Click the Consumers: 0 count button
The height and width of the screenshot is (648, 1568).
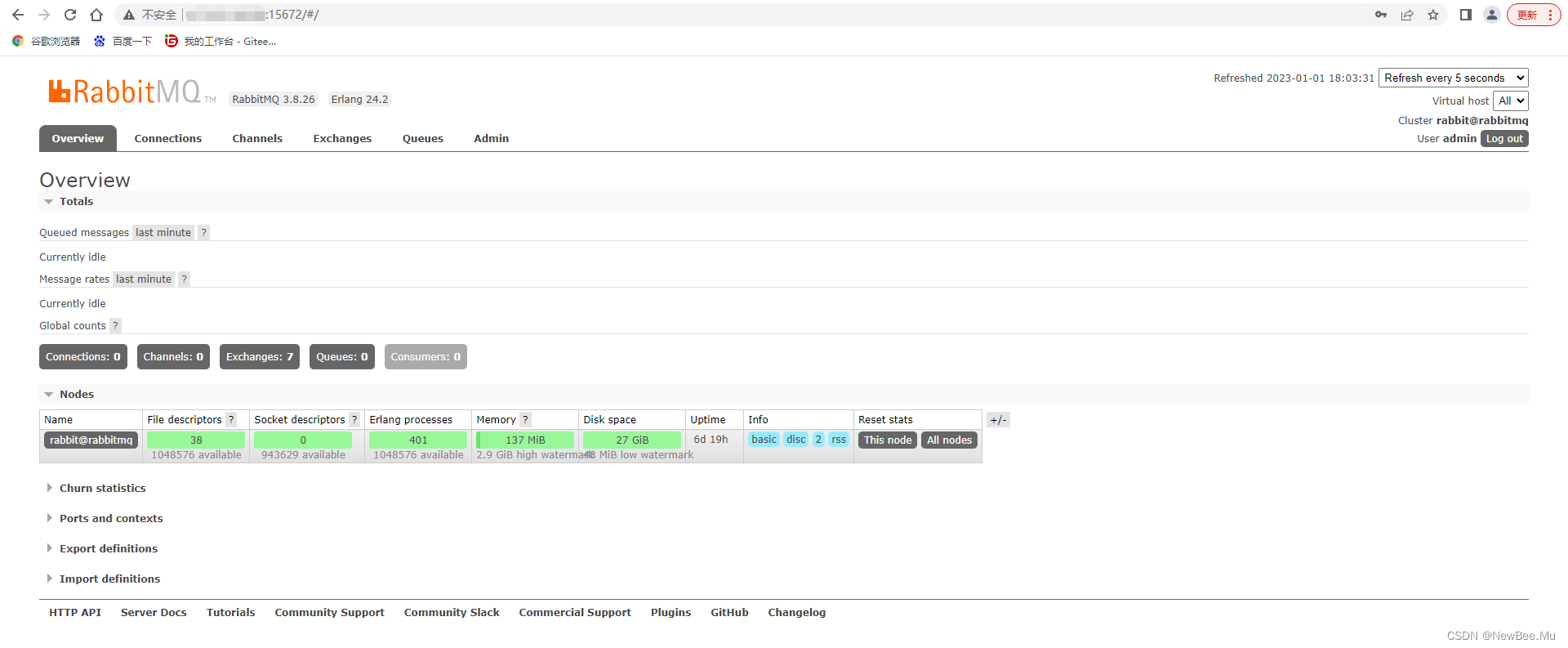425,356
